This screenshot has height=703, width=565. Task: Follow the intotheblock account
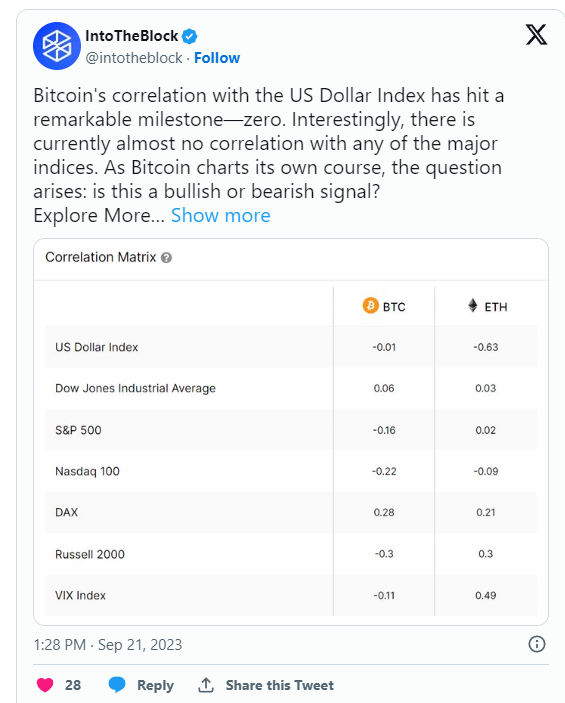(217, 58)
